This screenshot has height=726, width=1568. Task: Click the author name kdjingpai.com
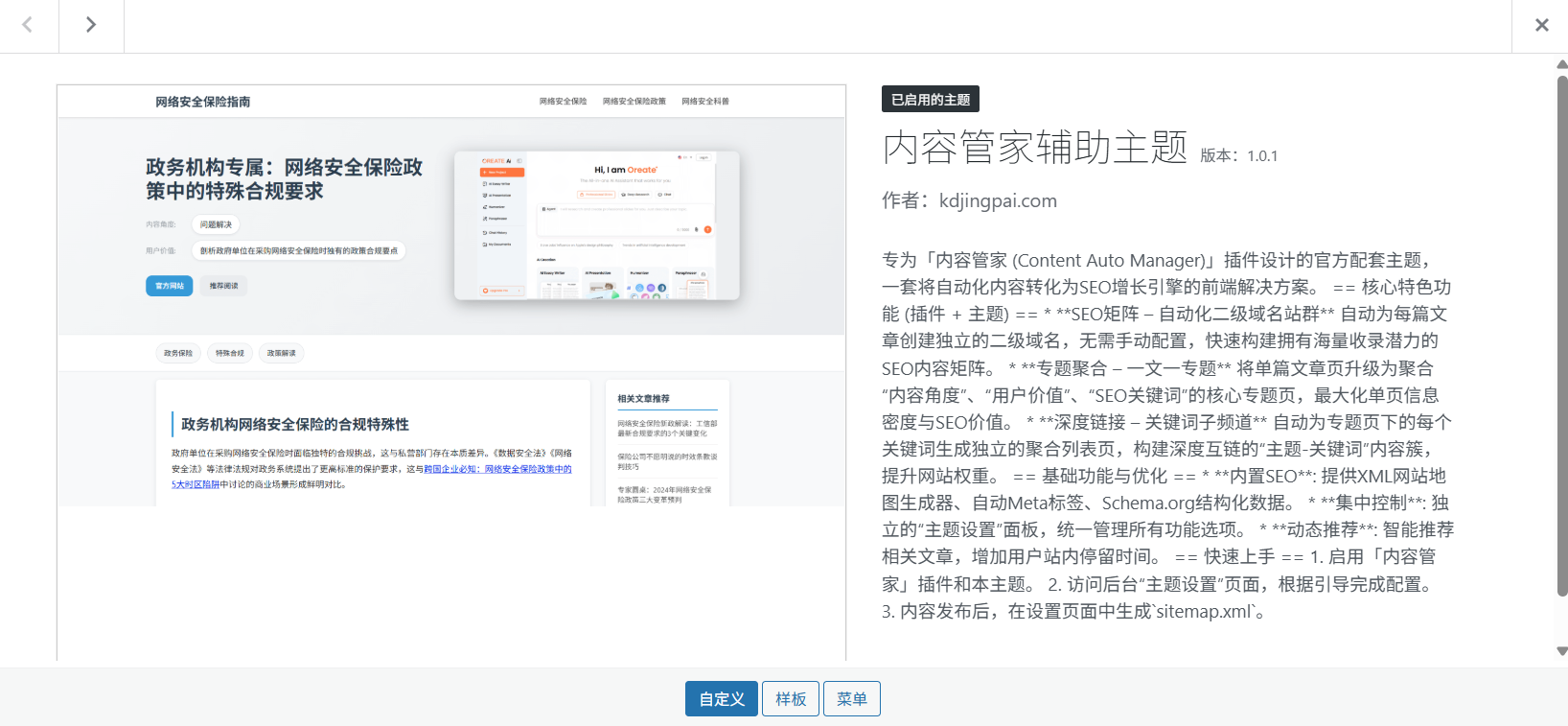pos(998,200)
